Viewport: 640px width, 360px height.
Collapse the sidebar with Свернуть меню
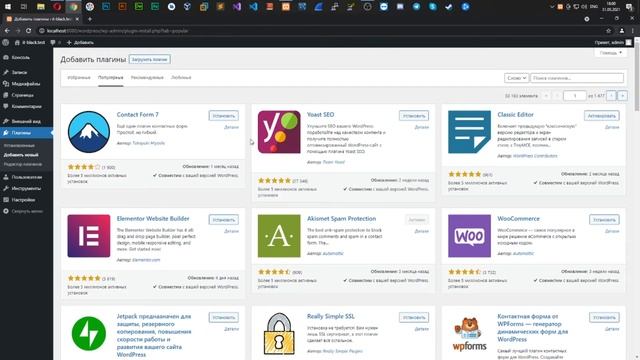click(x=27, y=211)
